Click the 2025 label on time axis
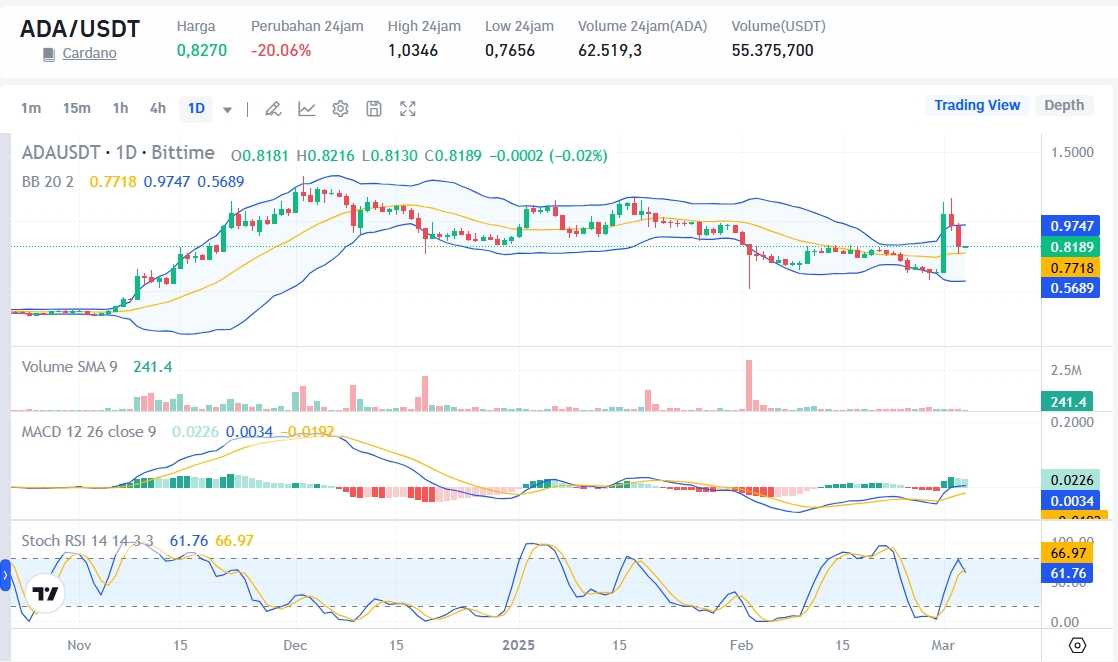This screenshot has width=1118, height=662. click(518, 645)
